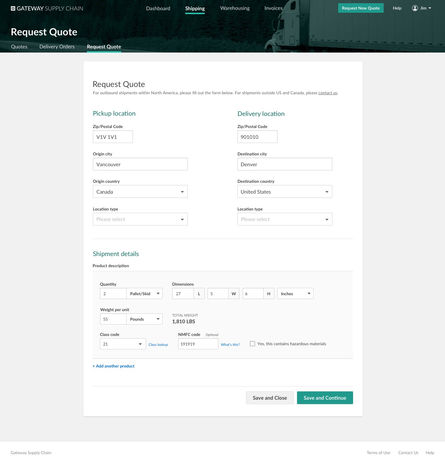
Task: Click Save and Close button
Action: pyautogui.click(x=270, y=398)
